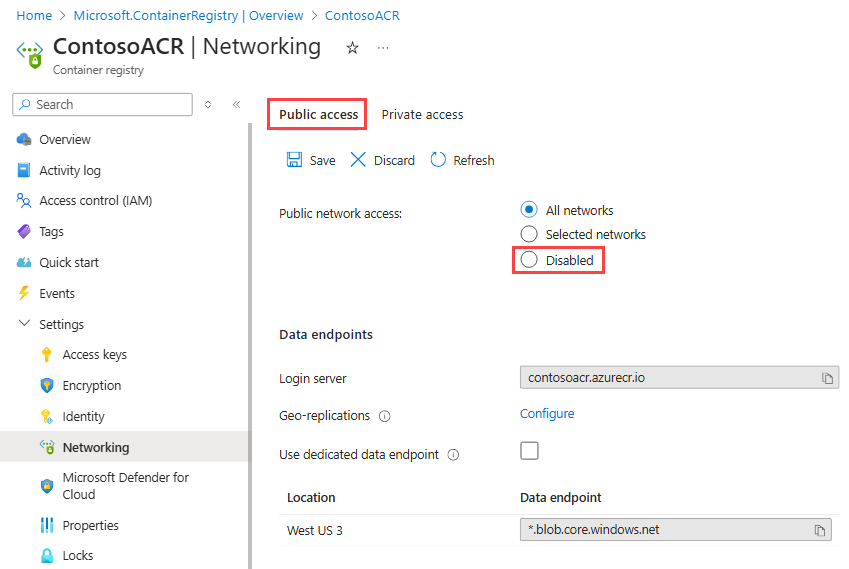
Task: Copy the login server address
Action: 827,378
